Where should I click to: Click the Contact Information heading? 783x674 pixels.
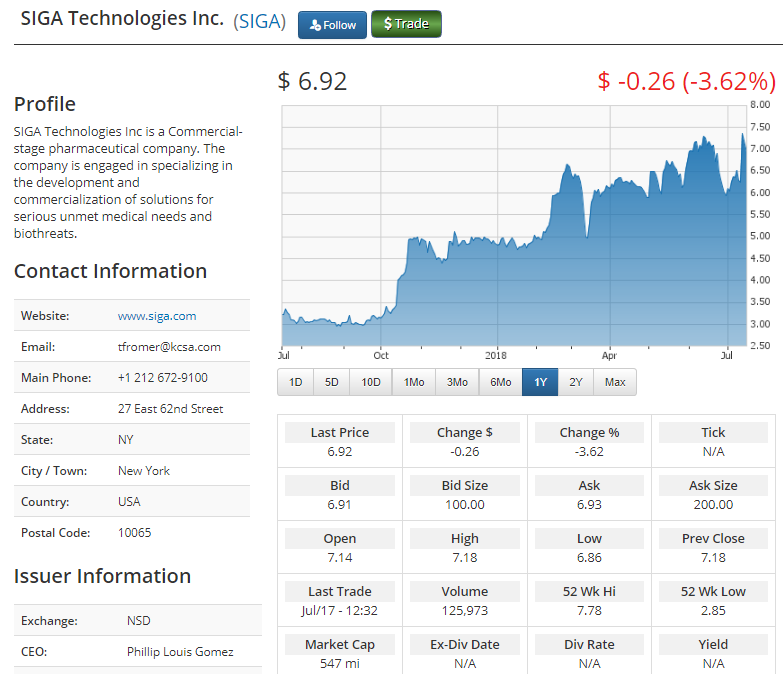point(110,271)
